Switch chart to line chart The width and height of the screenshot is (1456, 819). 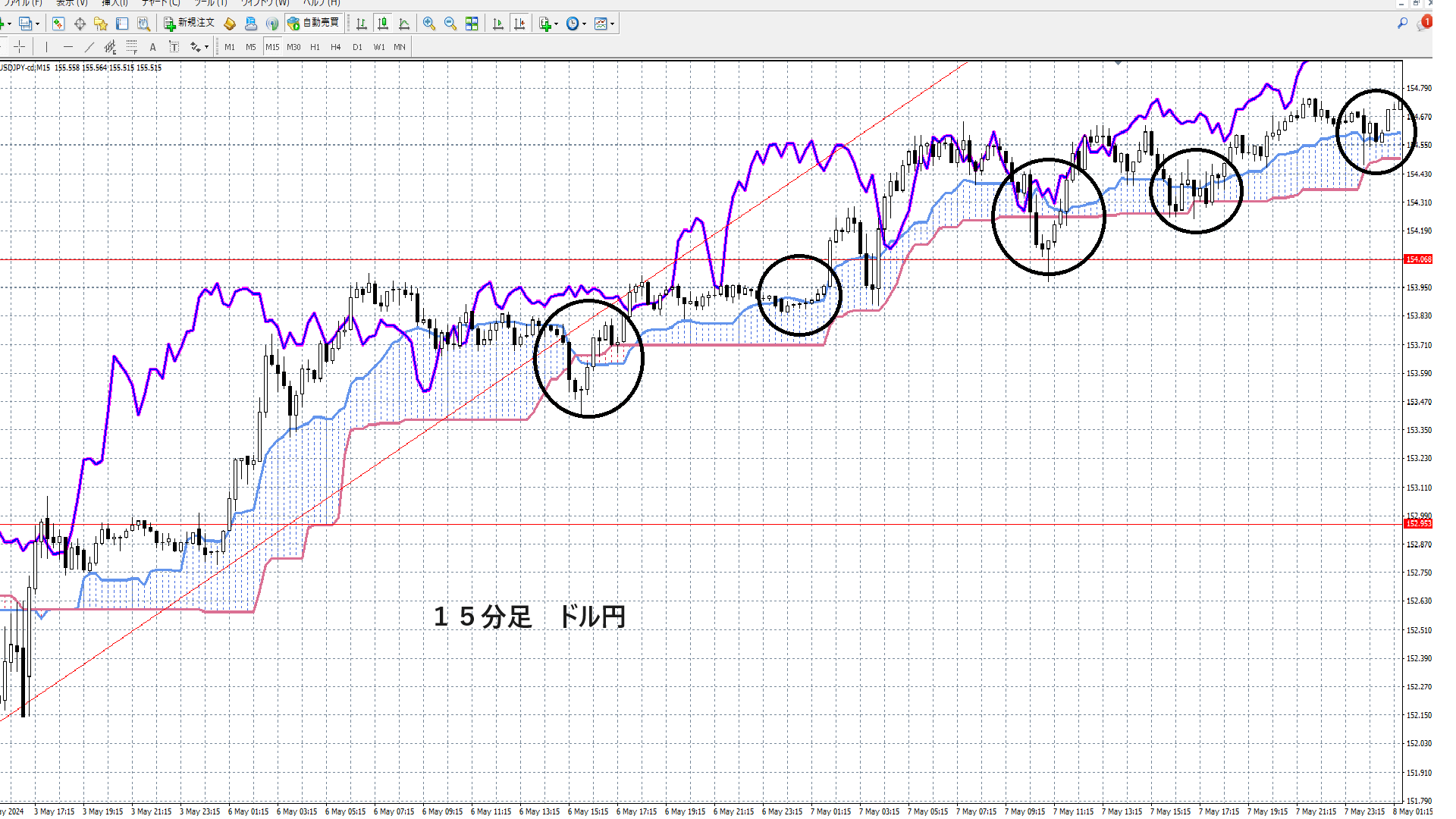[x=404, y=24]
